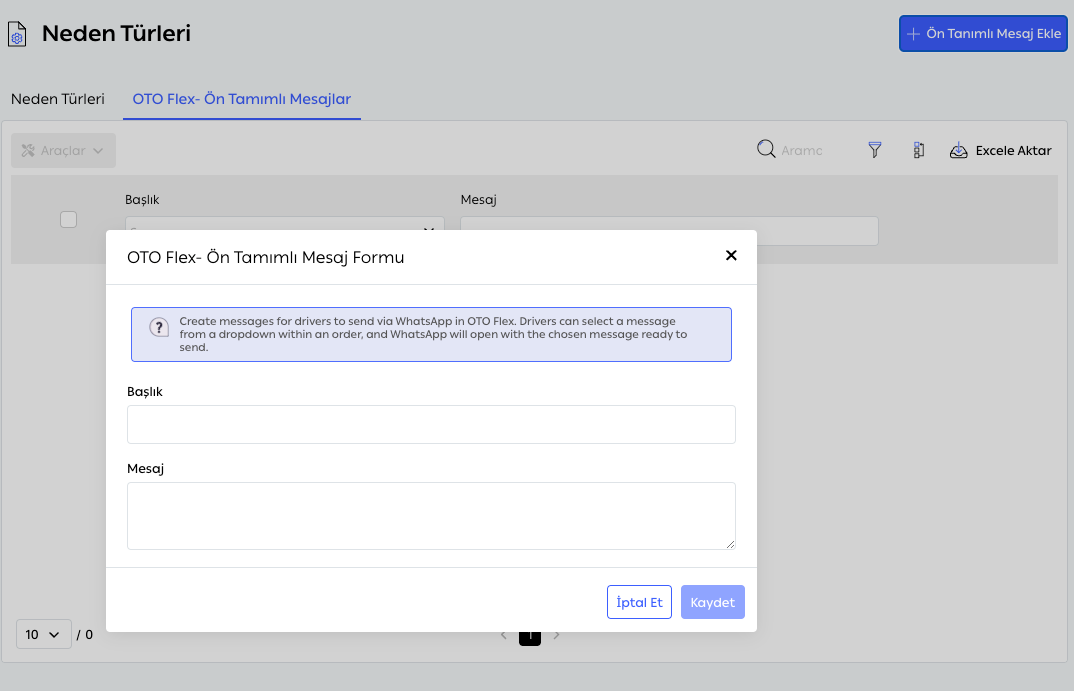Click the Neden Türleri document icon

tap(17, 34)
